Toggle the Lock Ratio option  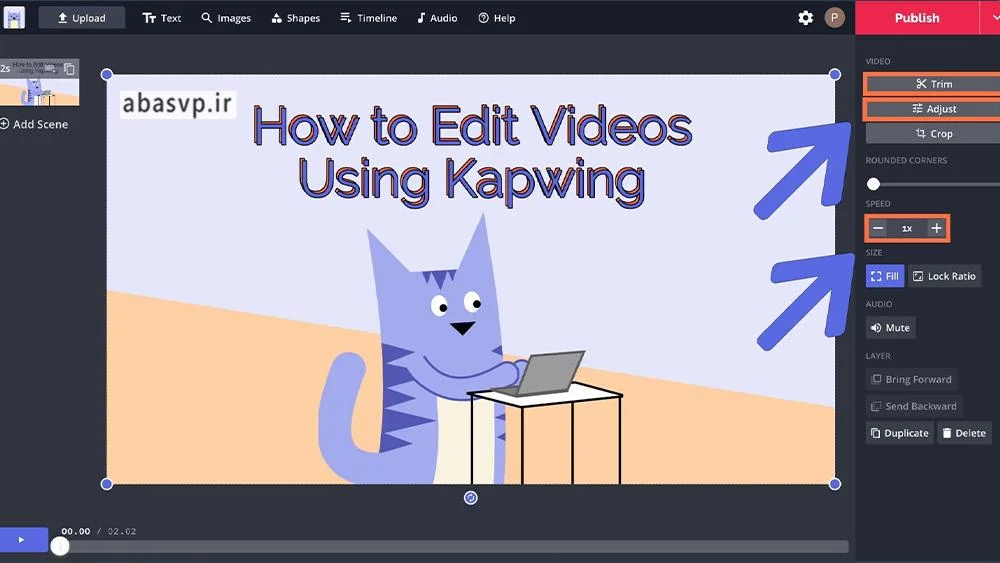(945, 276)
